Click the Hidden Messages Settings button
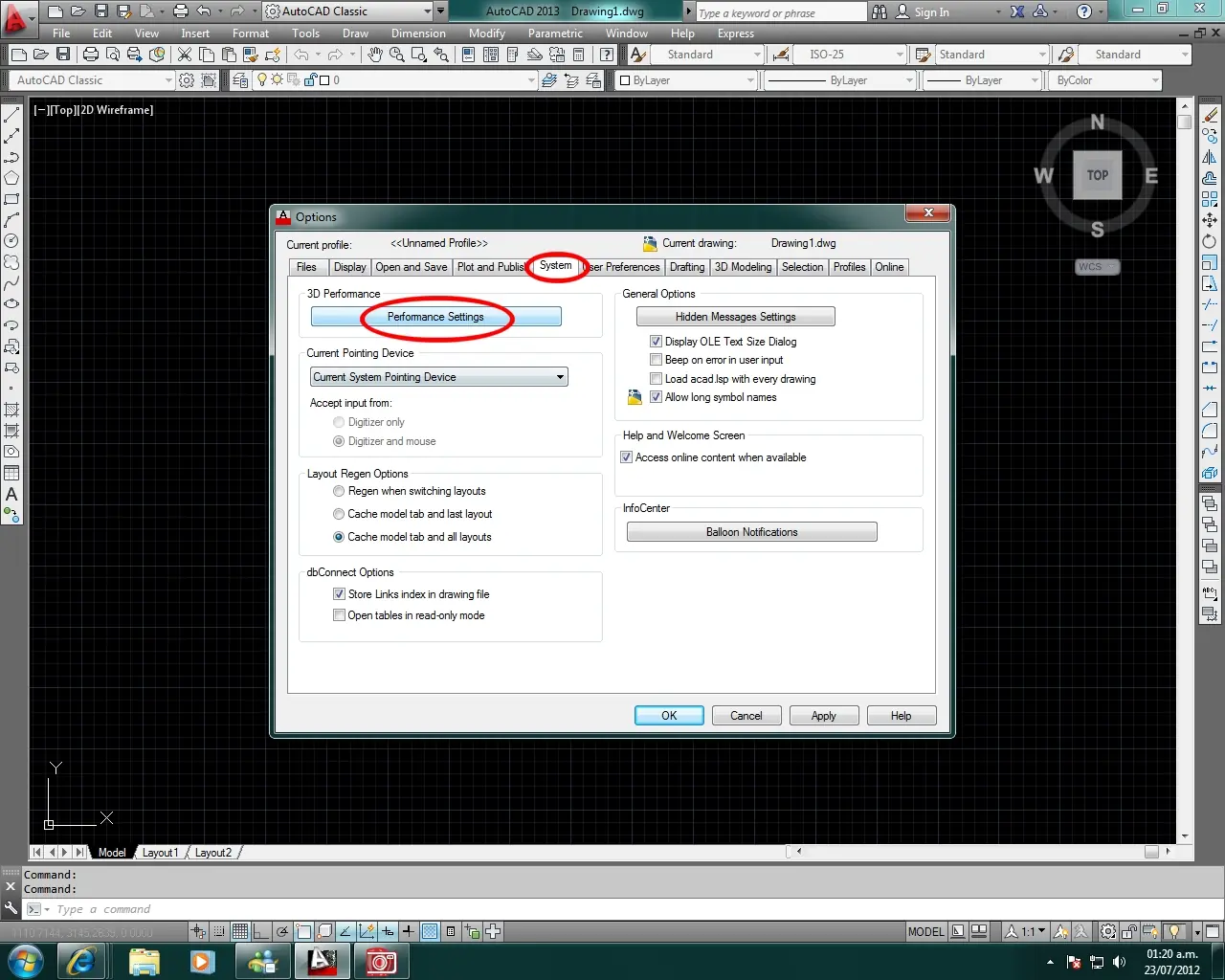This screenshot has width=1225, height=980. pyautogui.click(x=736, y=317)
